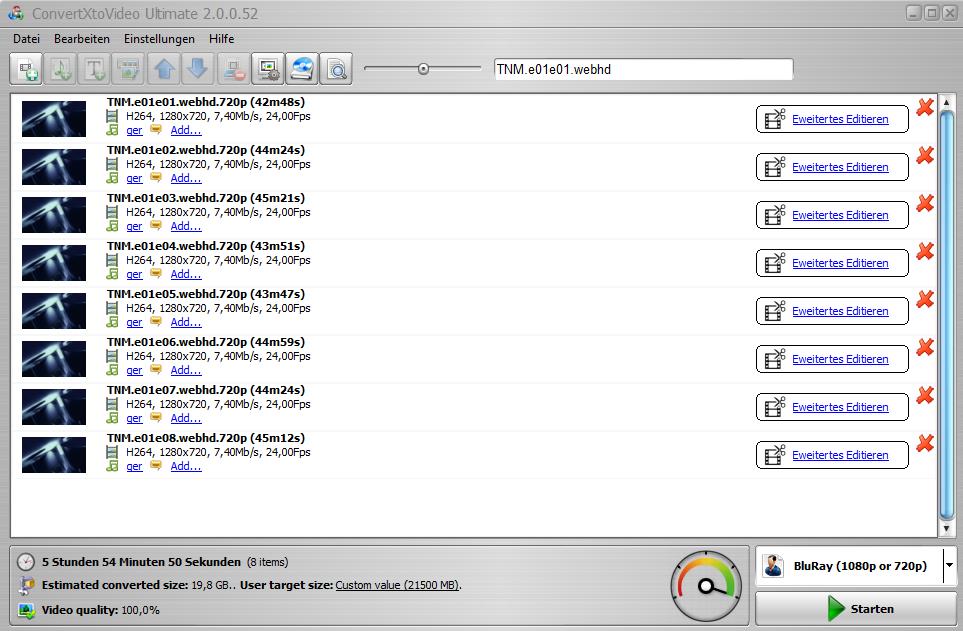
Task: Click the add audio track toolbar icon
Action: coord(60,69)
